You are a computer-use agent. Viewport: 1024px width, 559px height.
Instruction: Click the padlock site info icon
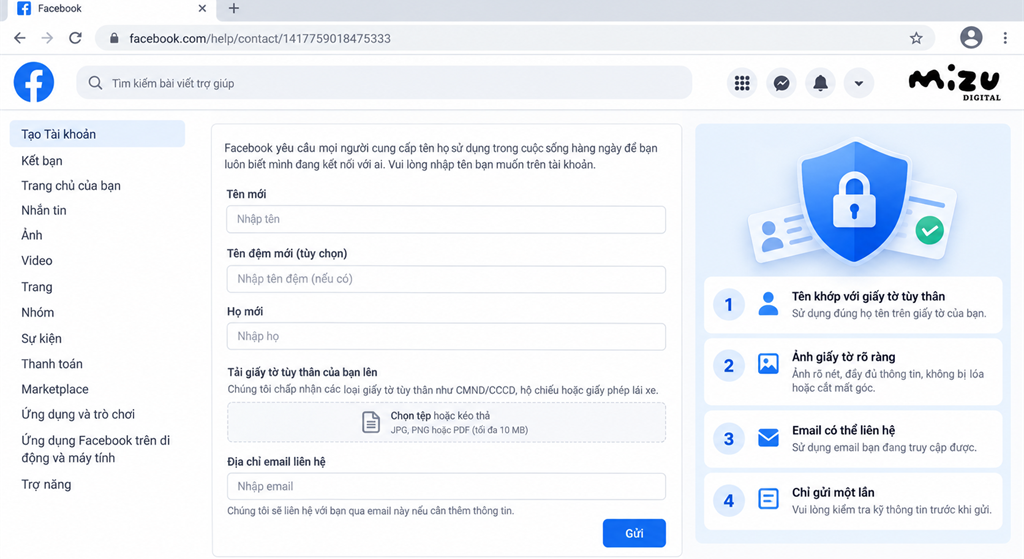tap(114, 38)
